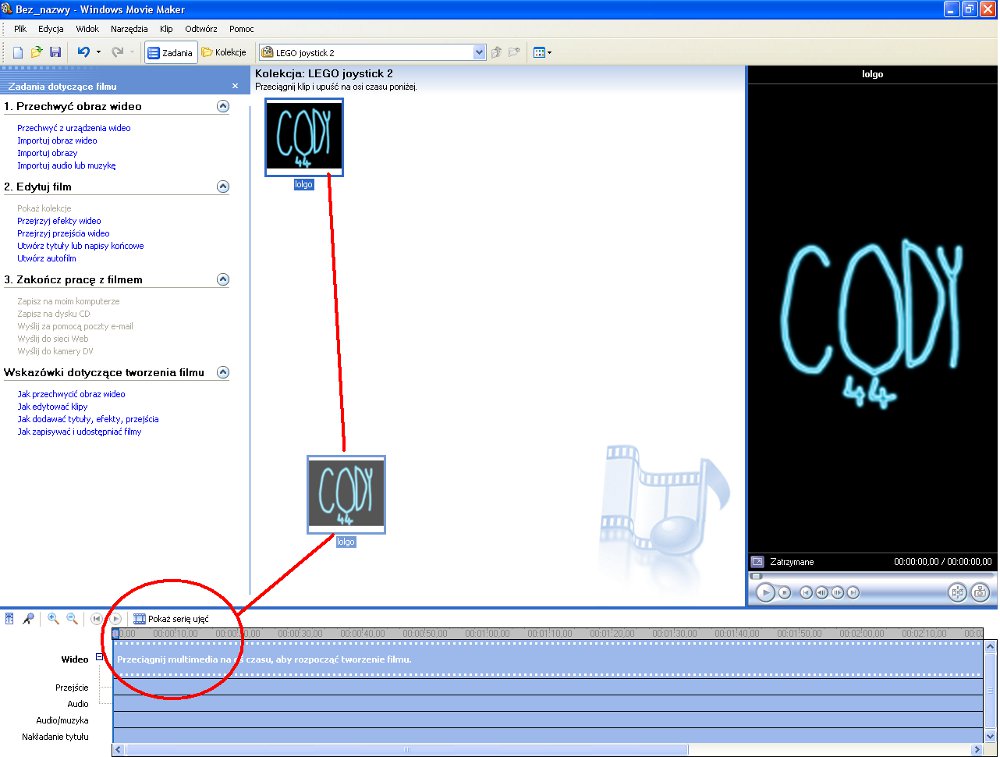Click the preview status icon beside Zatrzymane
This screenshot has height=757, width=1000.
click(758, 562)
